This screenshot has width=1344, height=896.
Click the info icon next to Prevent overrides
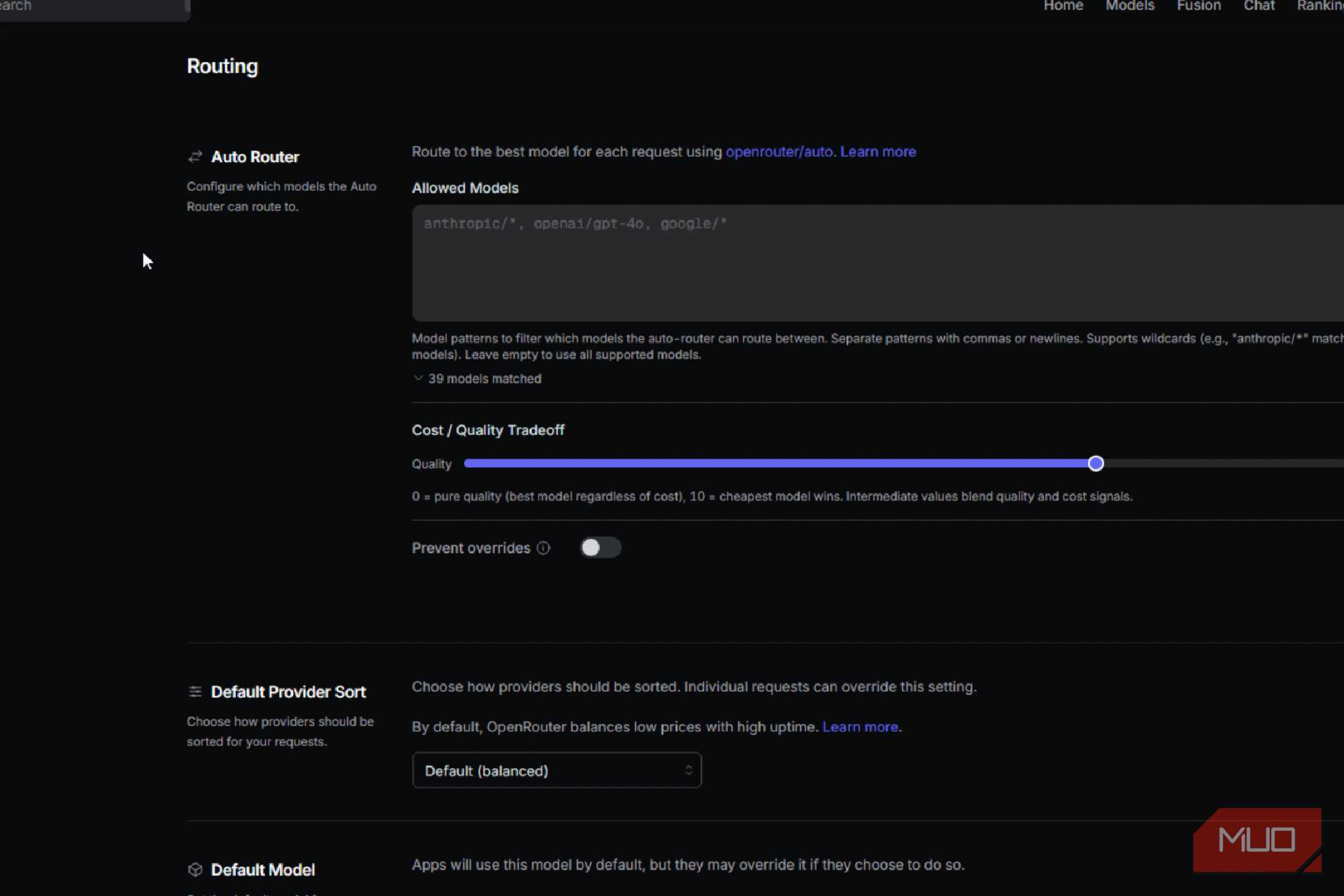543,548
